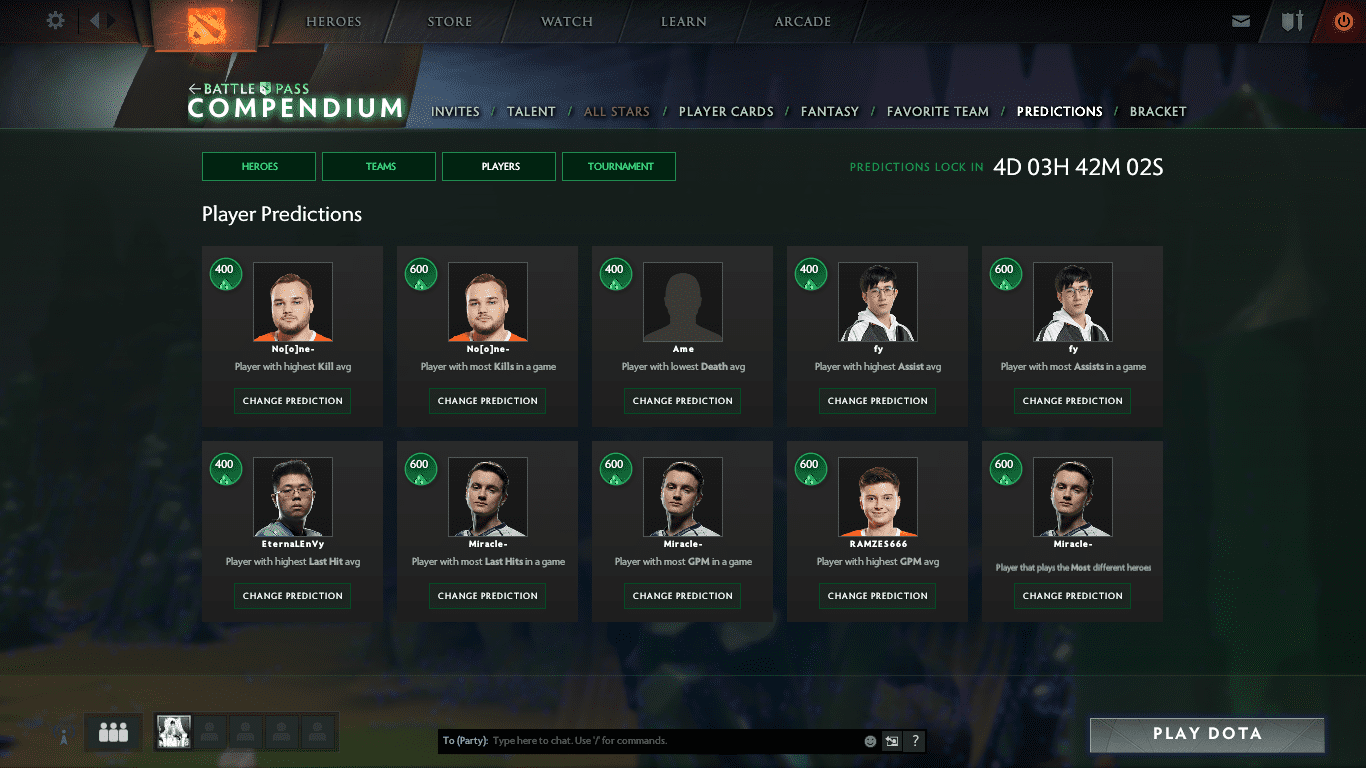The height and width of the screenshot is (768, 1366).
Task: Select the Tournament predictions category
Action: (619, 166)
